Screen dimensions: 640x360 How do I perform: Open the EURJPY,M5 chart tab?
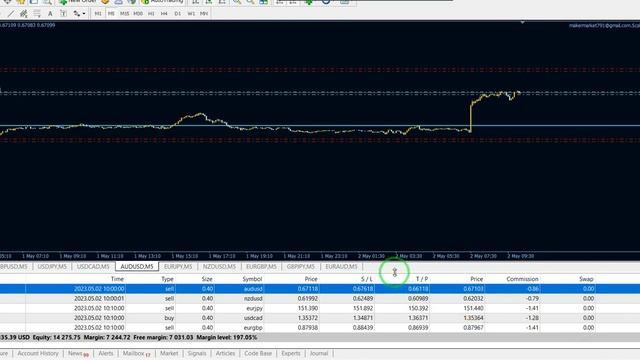click(178, 267)
